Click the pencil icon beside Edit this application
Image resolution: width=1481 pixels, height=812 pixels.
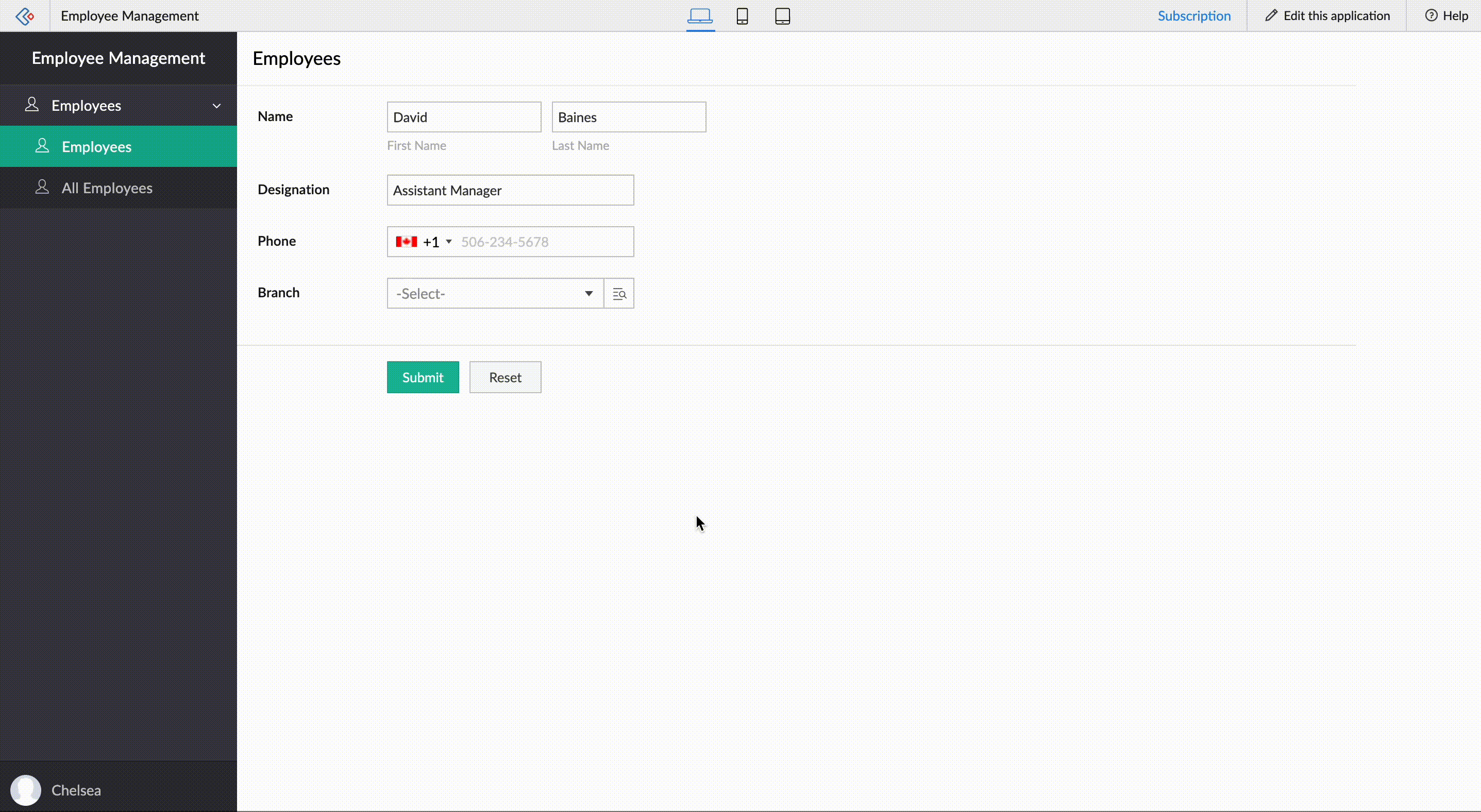(1271, 15)
